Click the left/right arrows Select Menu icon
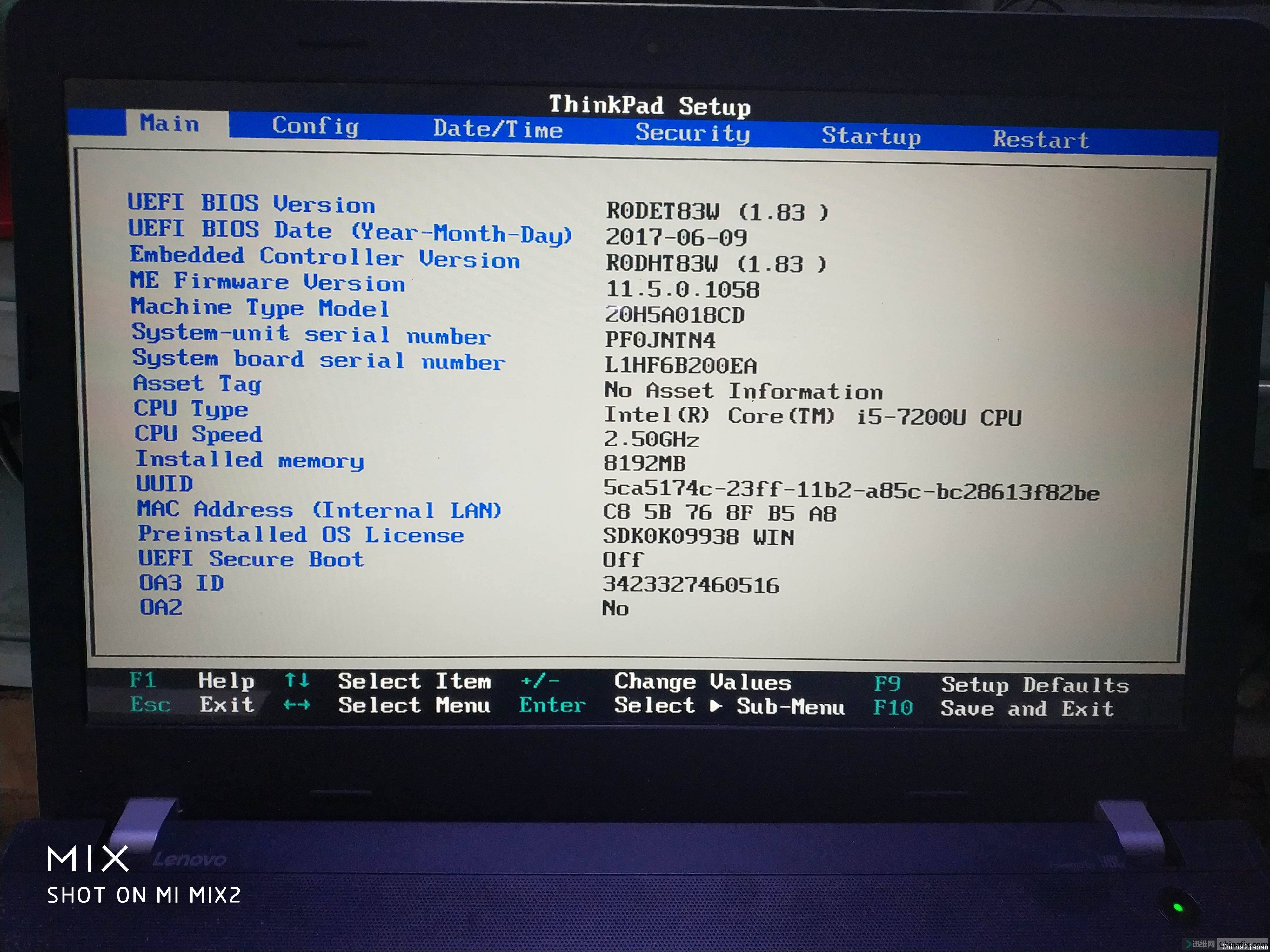 [297, 705]
